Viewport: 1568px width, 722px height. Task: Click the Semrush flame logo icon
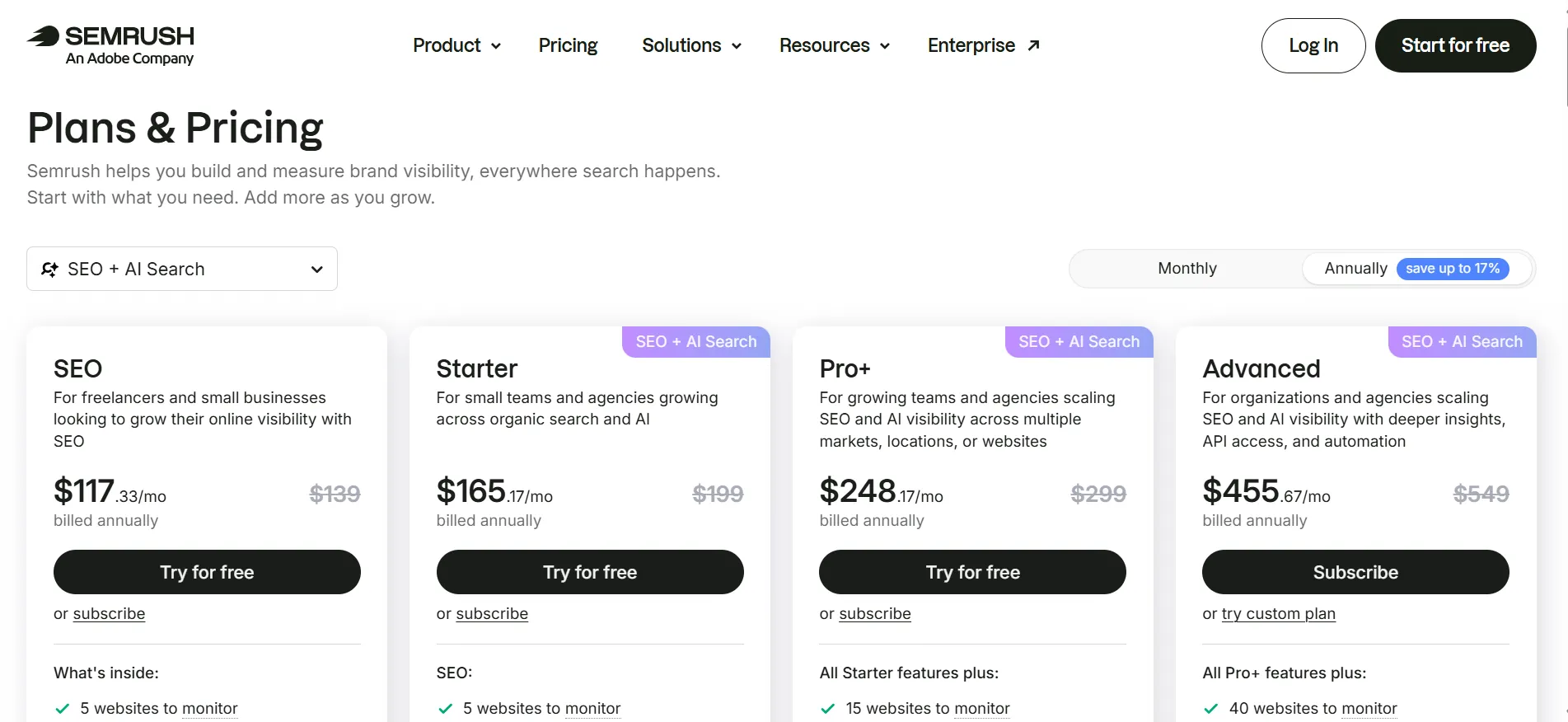tap(43, 35)
